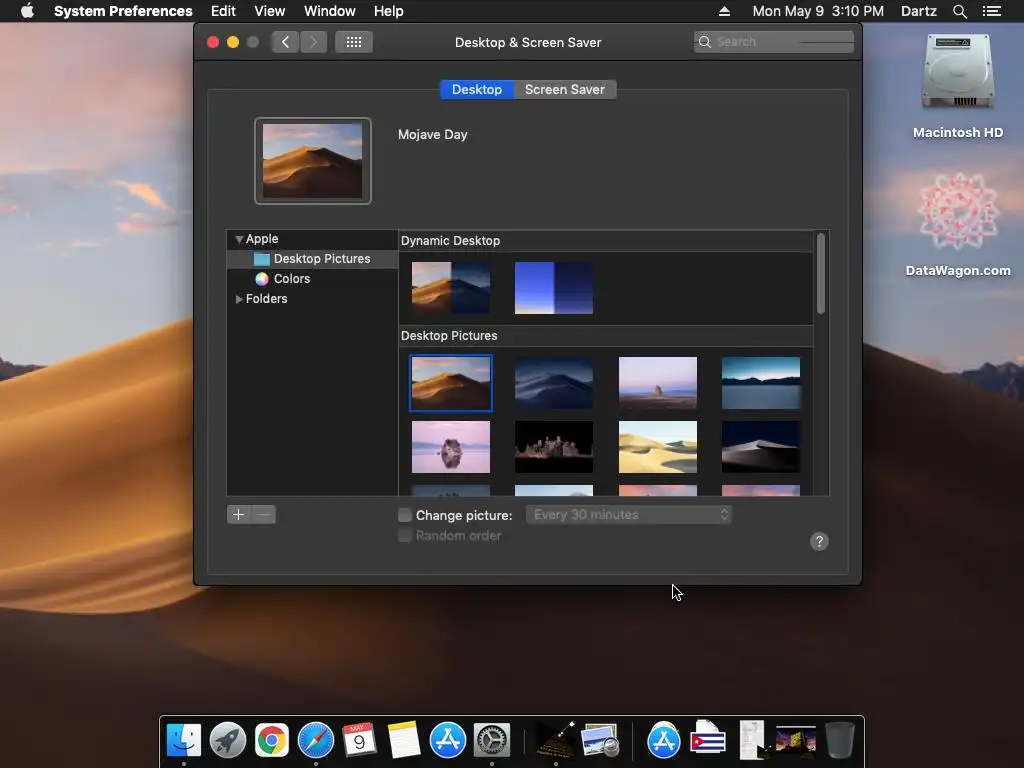Image resolution: width=1024 pixels, height=768 pixels.
Task: Expand the Folders disclosure triangle
Action: (239, 298)
